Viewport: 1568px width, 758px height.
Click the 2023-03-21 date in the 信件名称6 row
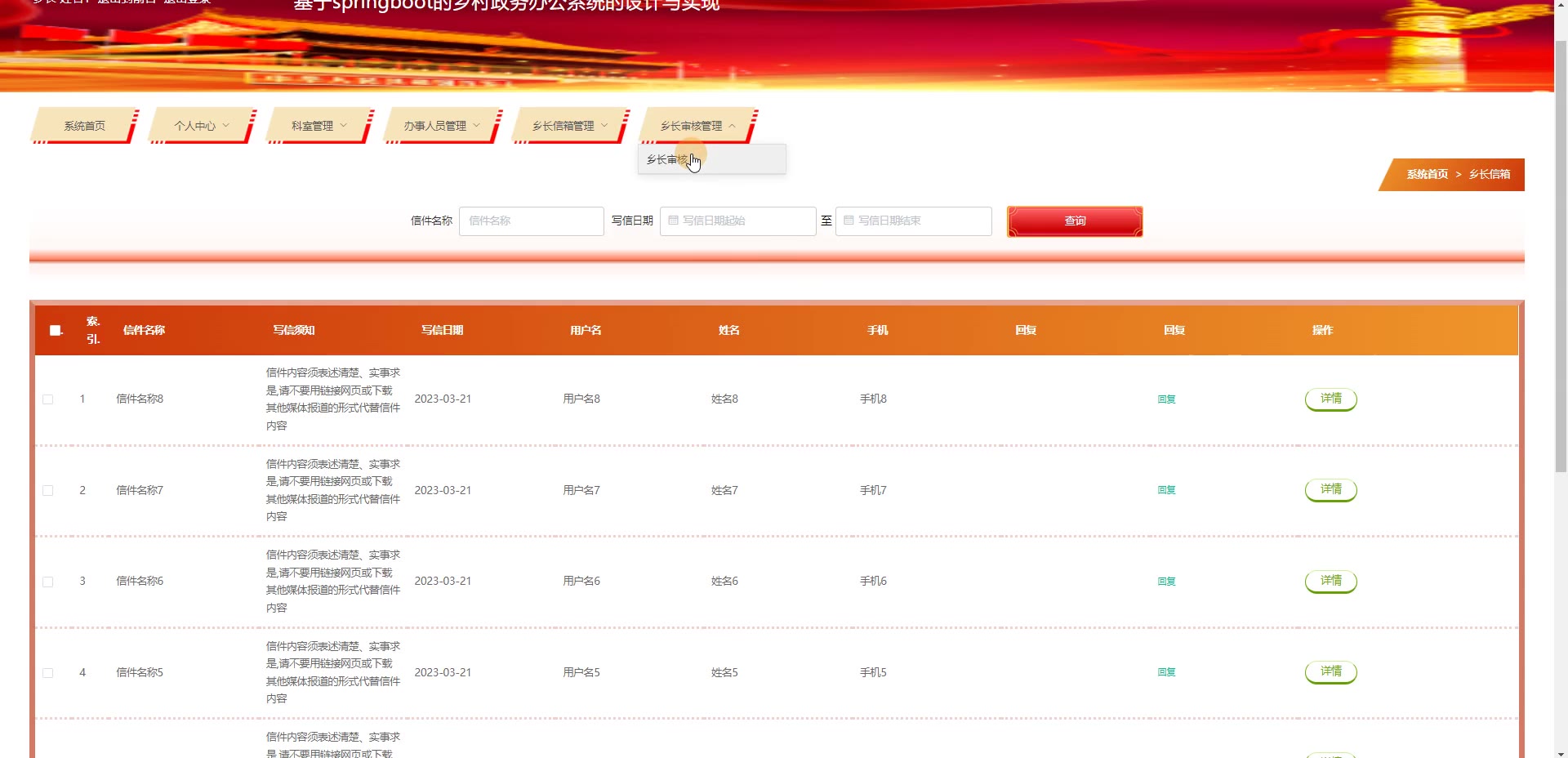coord(443,582)
